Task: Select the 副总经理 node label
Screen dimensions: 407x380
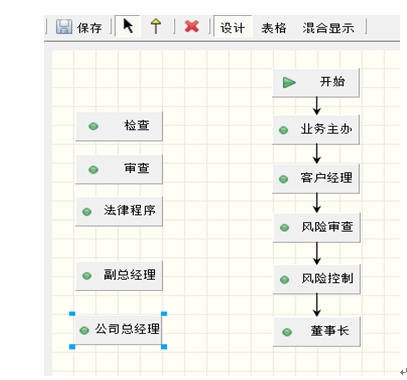Action: point(130,275)
